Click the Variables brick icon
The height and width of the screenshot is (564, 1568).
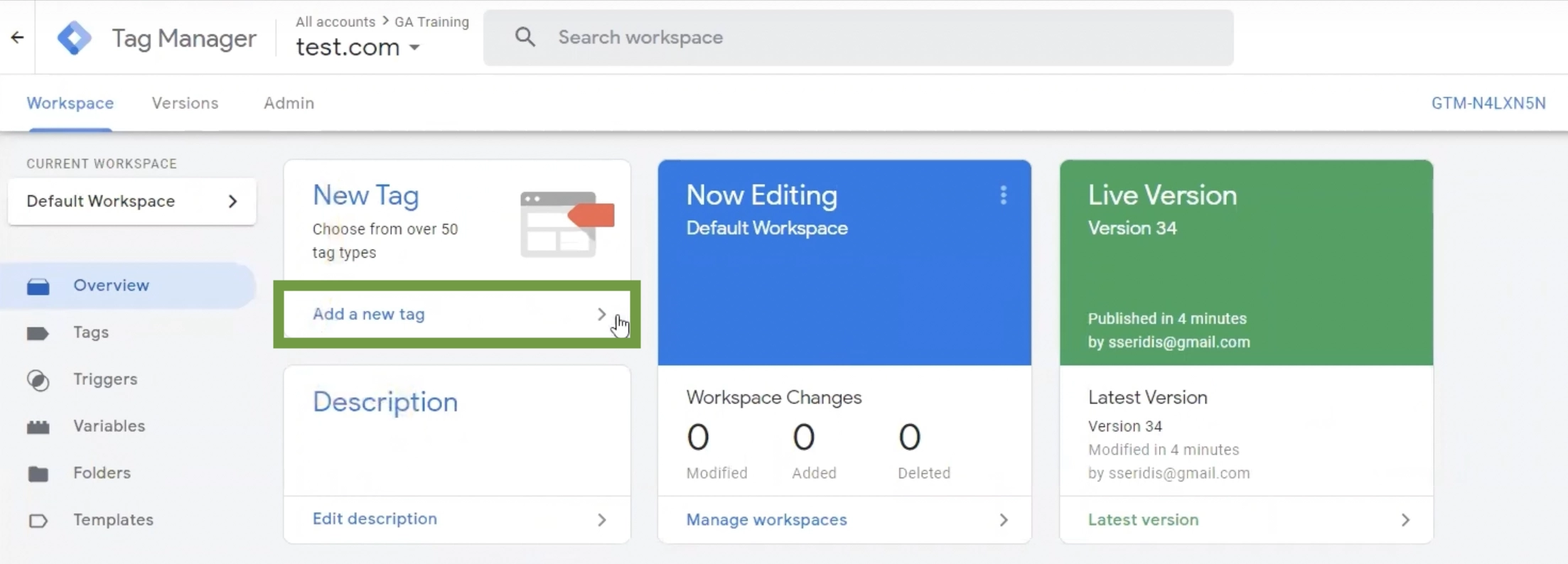click(x=38, y=427)
